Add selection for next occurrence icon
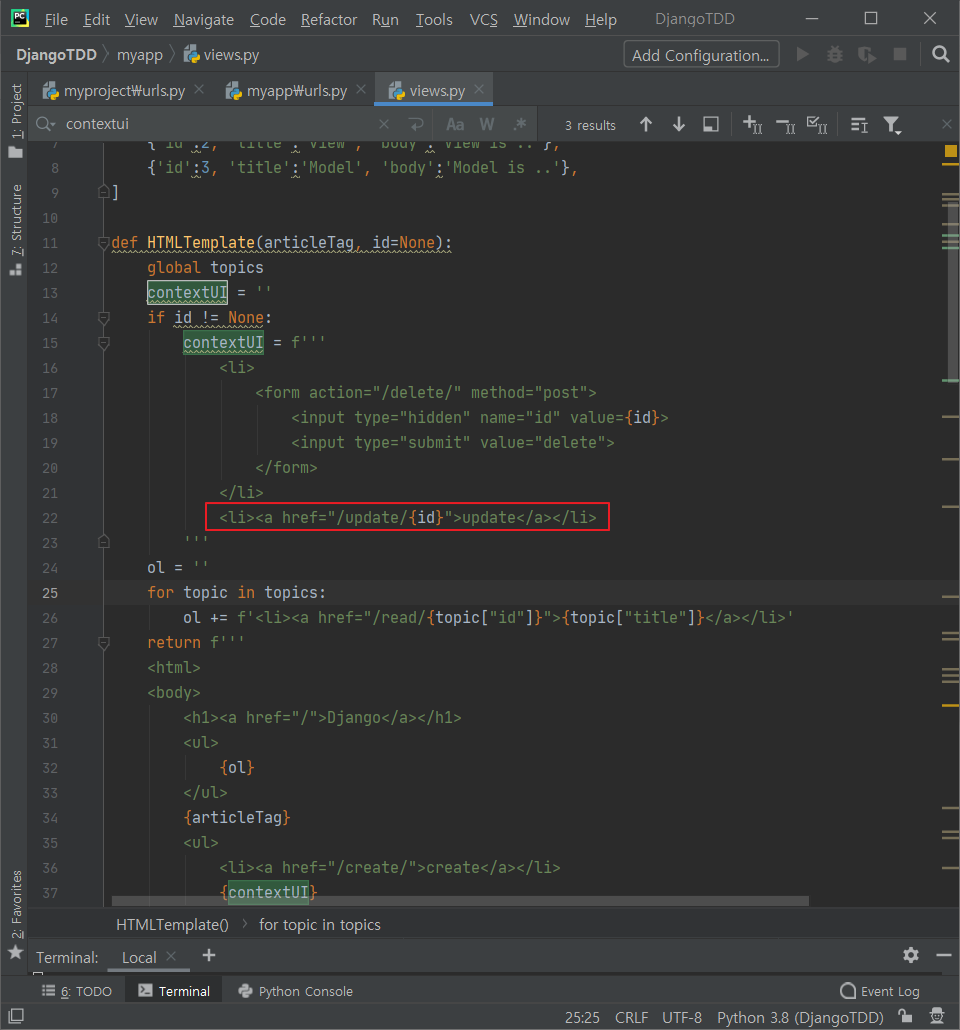This screenshot has height=1030, width=960. click(x=752, y=124)
